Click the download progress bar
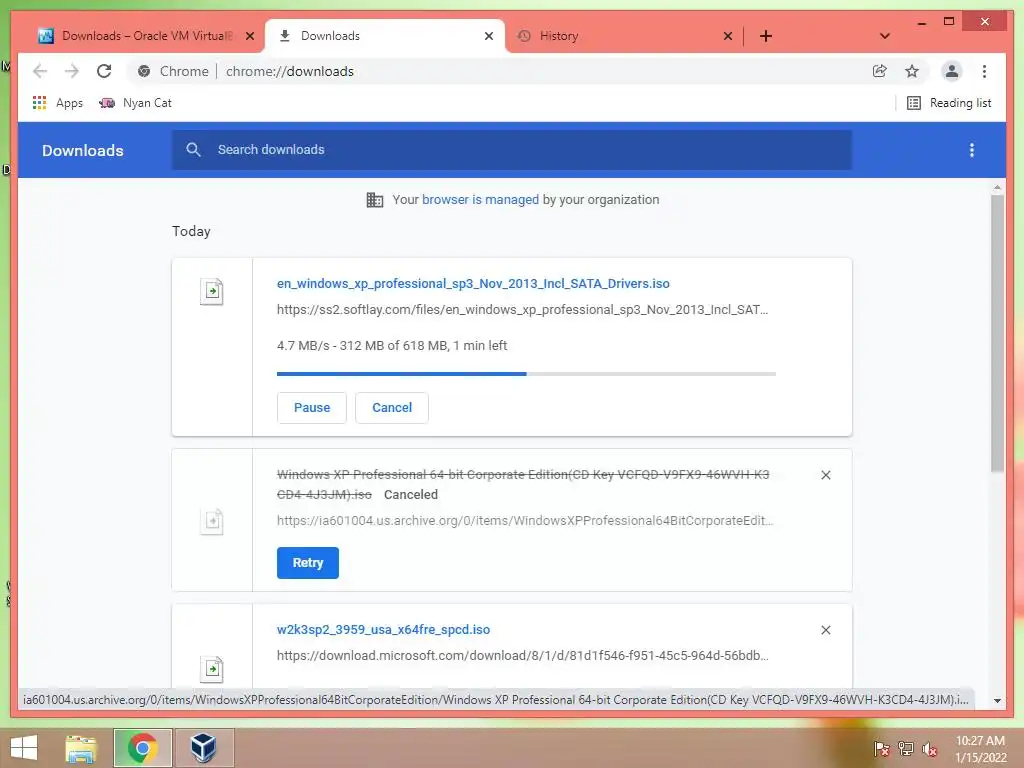The image size is (1024, 768). pyautogui.click(x=526, y=374)
